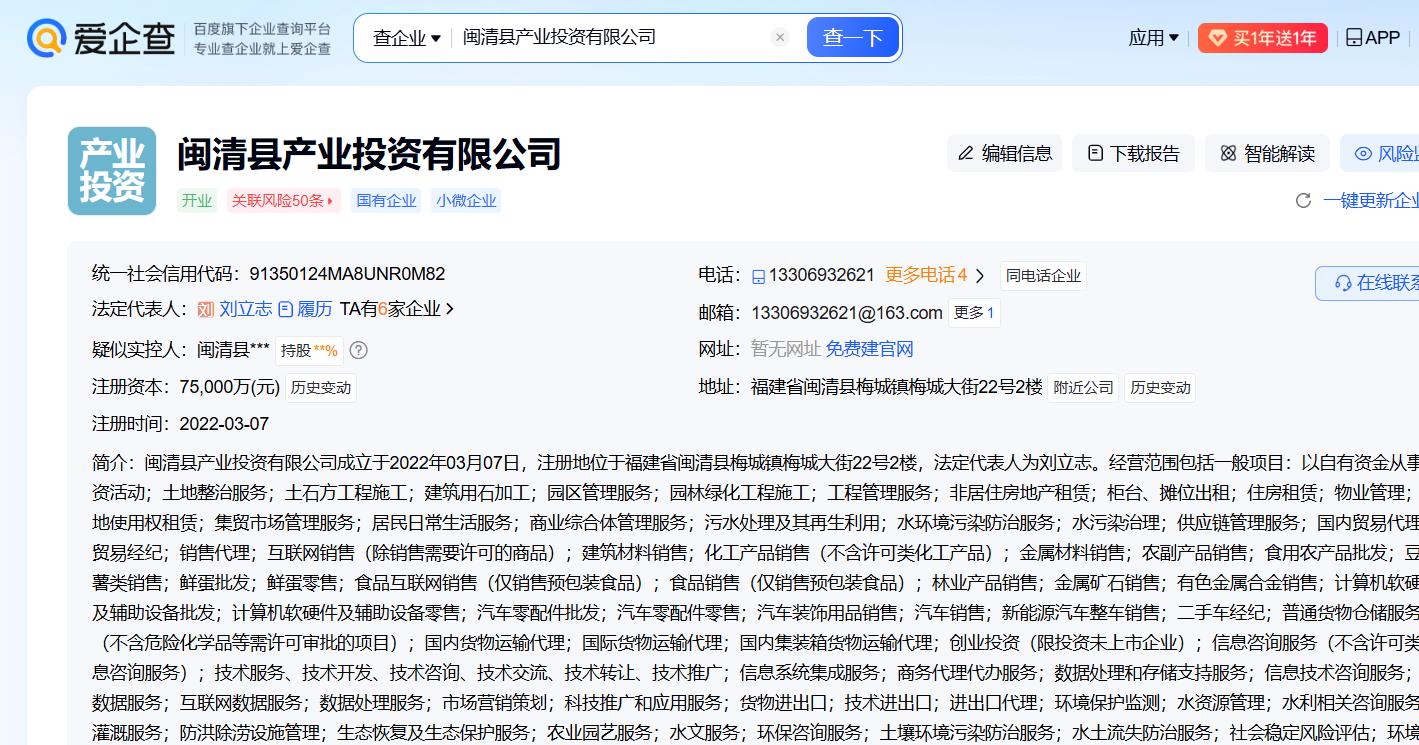Click the credit code 91350124MA8UNR0M82
1419x745 pixels.
point(347,273)
